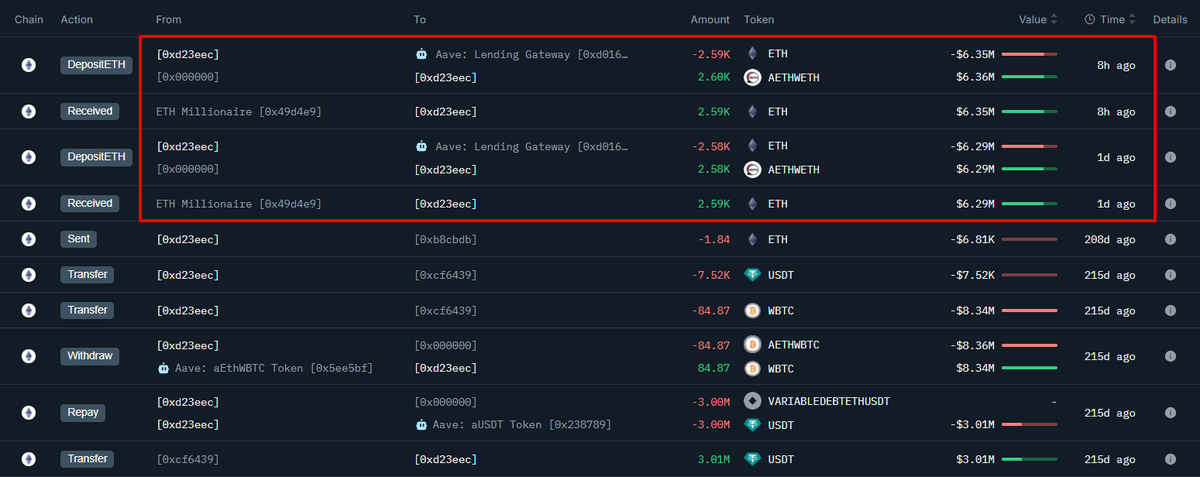The height and width of the screenshot is (477, 1200).
Task: Click the 3.01M USDT amount
Action: click(x=715, y=459)
